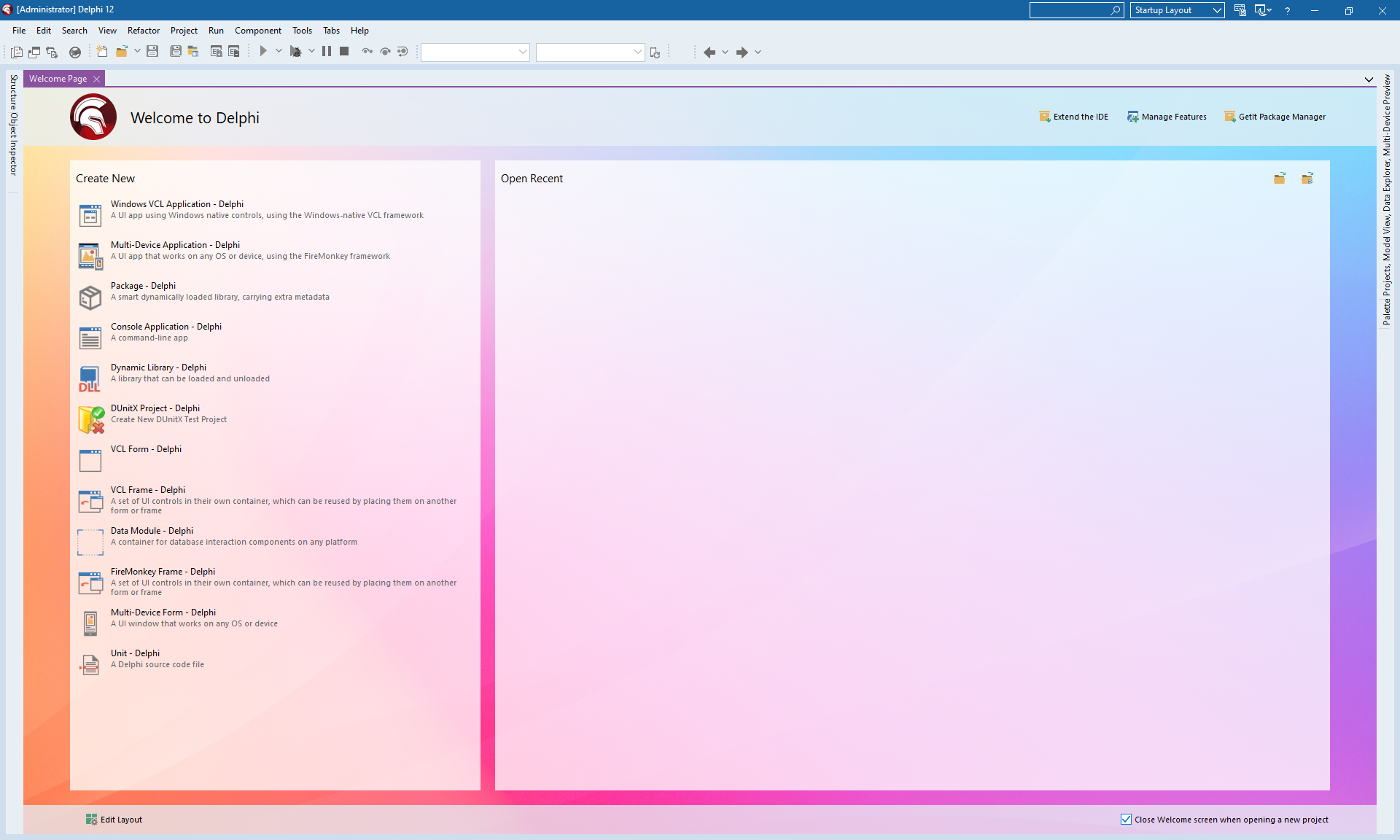Open the Tools menu
The height and width of the screenshot is (840, 1400).
[302, 31]
